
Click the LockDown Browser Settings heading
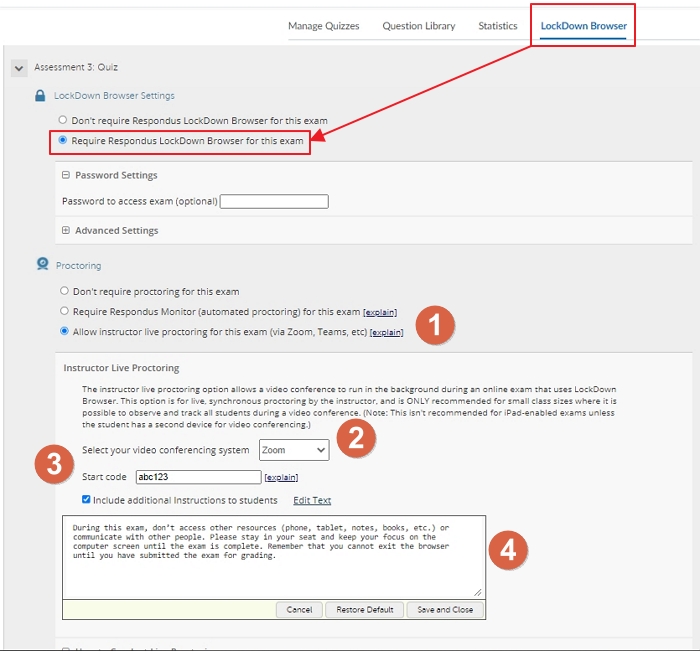[x=114, y=96]
